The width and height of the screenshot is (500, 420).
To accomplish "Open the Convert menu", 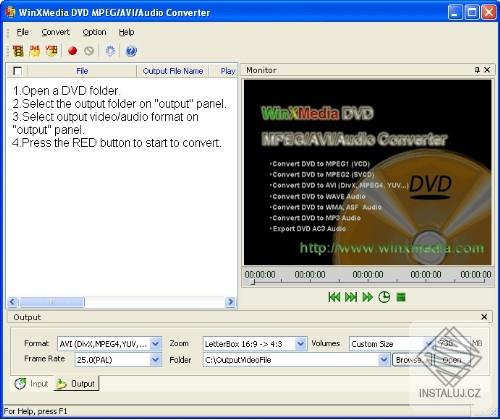I will pyautogui.click(x=56, y=32).
